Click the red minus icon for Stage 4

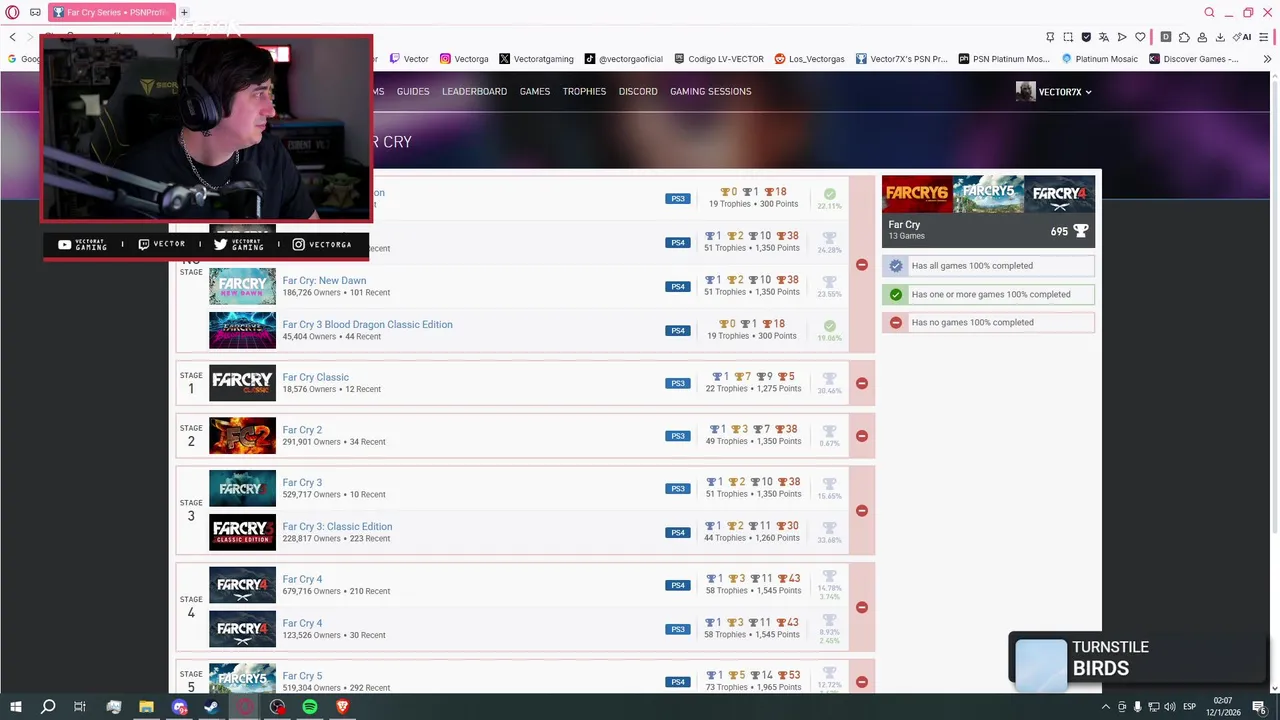click(x=862, y=607)
